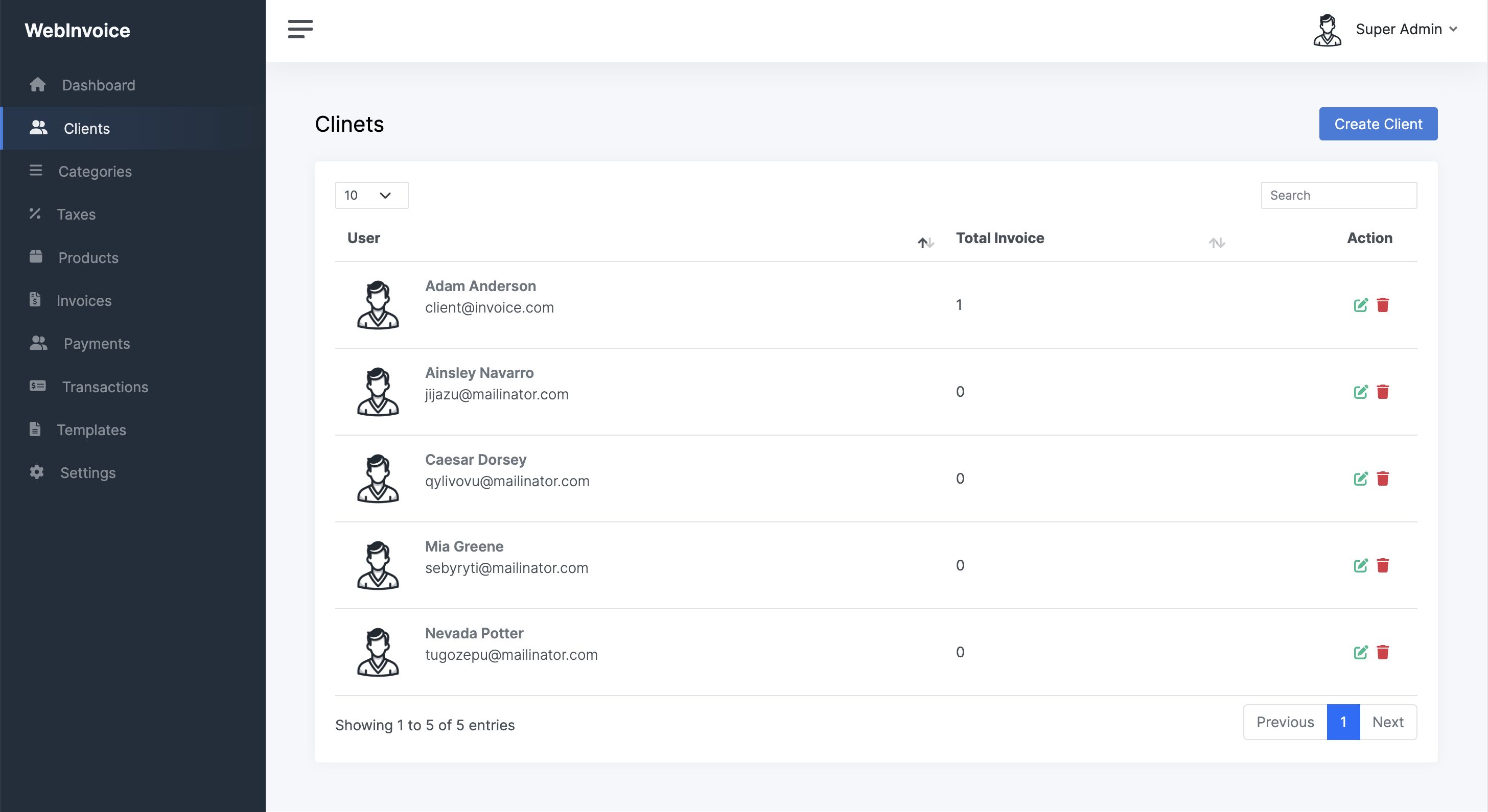Delete Ainsley Navarro using trash icon
The width and height of the screenshot is (1488, 812).
[x=1382, y=392]
